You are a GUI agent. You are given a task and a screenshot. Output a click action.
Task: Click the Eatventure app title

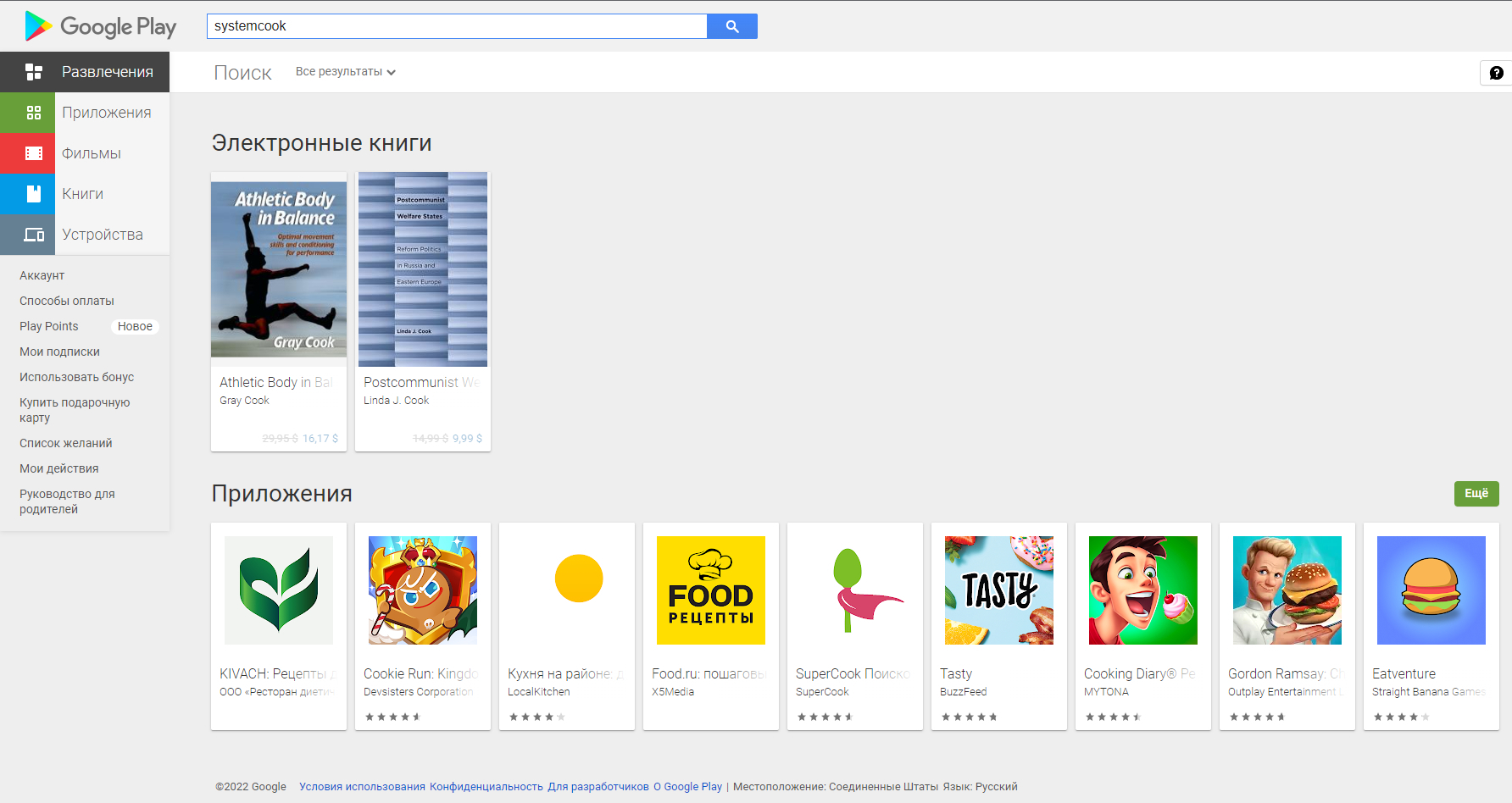(1404, 673)
